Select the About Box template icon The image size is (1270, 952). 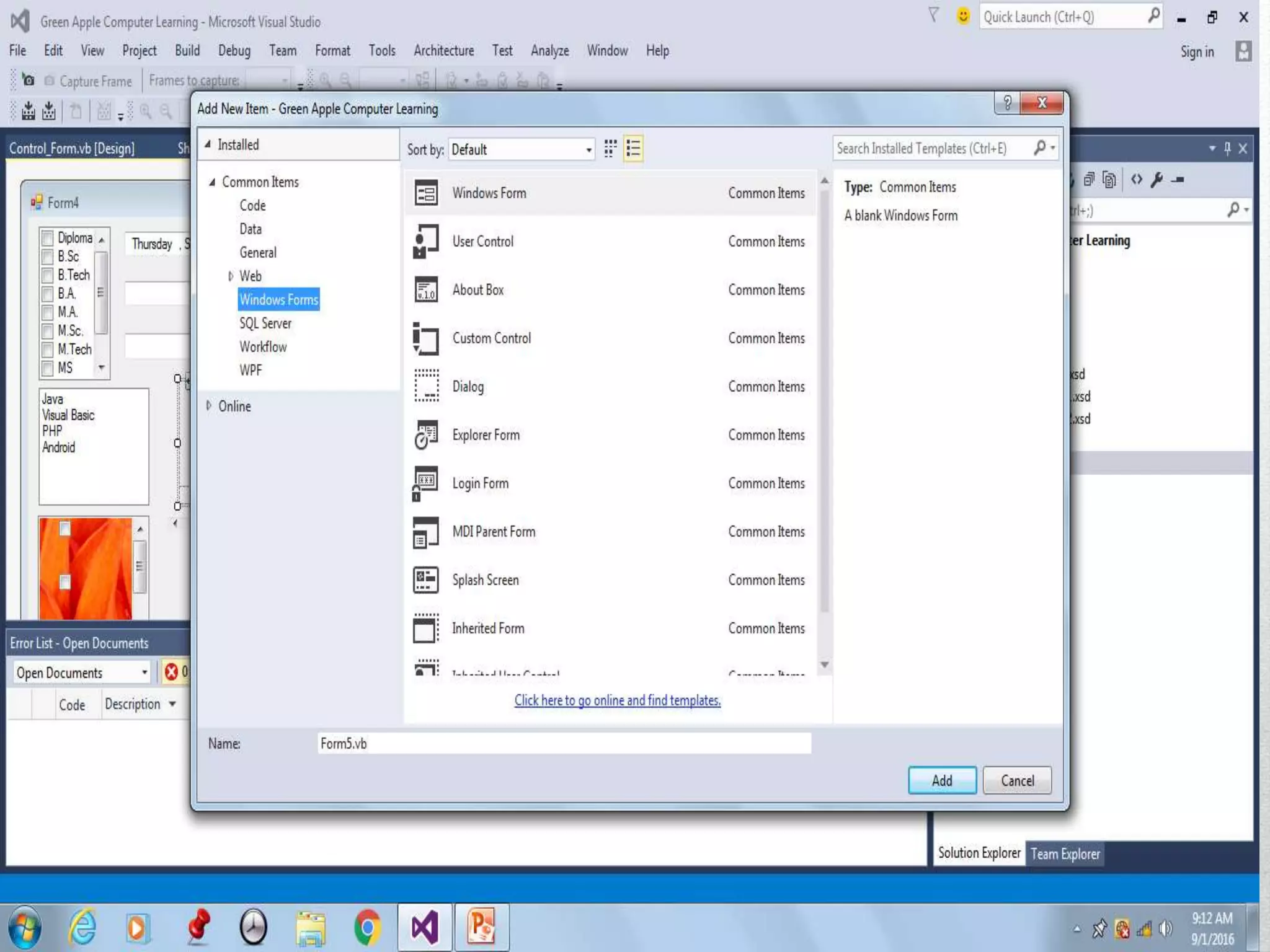[x=426, y=290]
